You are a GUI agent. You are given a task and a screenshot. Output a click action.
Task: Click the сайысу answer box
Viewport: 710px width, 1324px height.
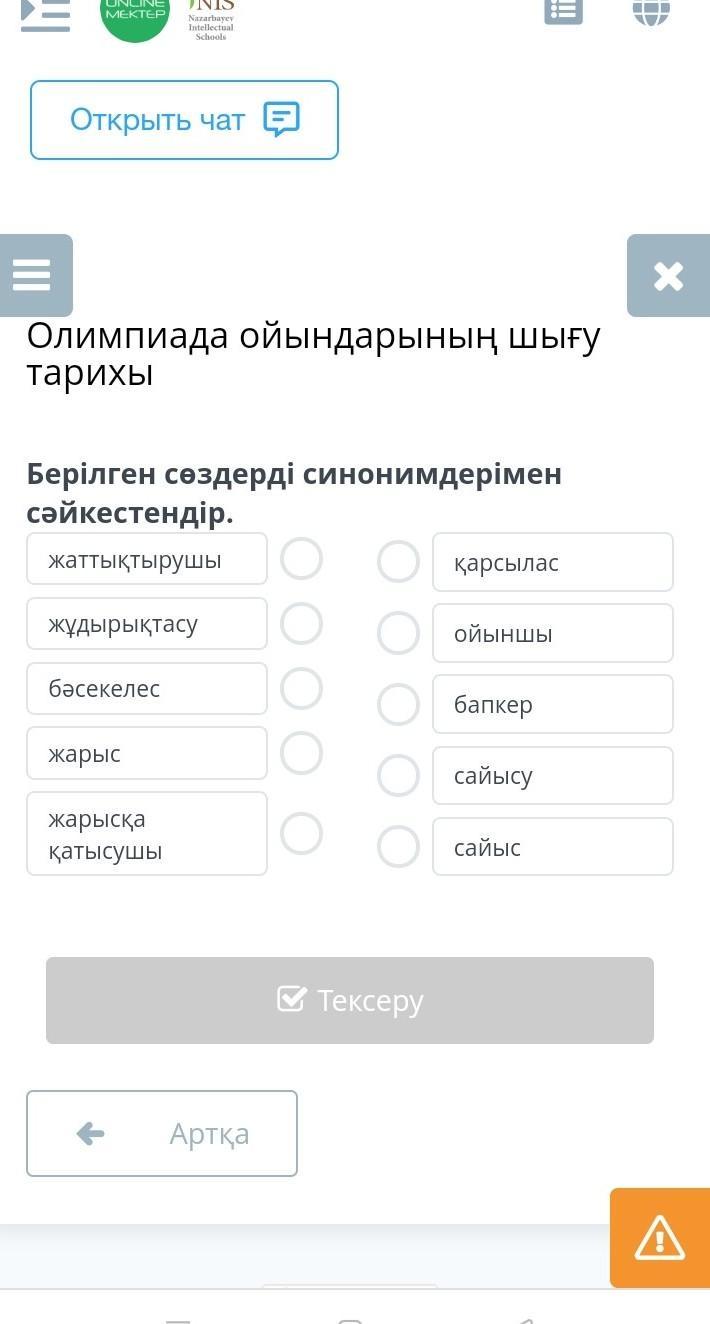pos(552,775)
